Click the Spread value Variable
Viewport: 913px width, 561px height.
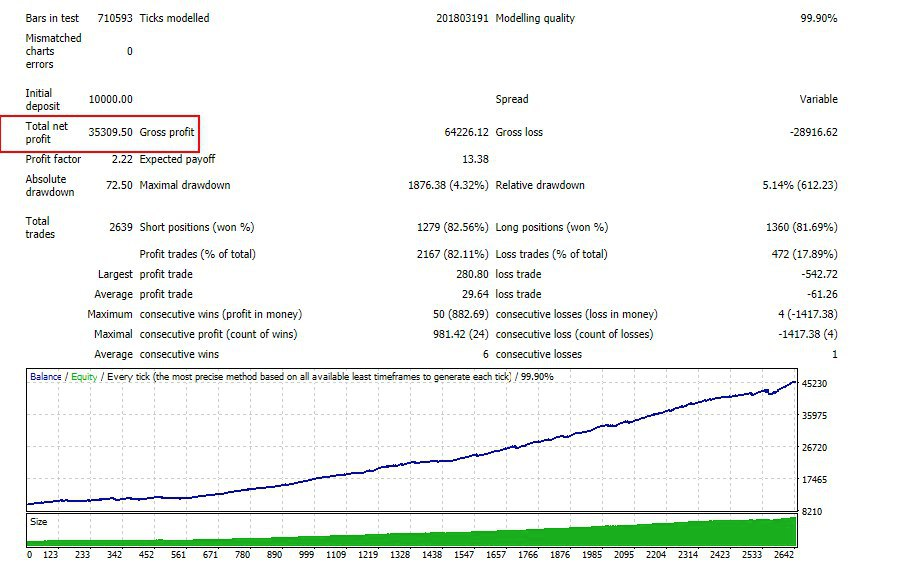pos(819,99)
